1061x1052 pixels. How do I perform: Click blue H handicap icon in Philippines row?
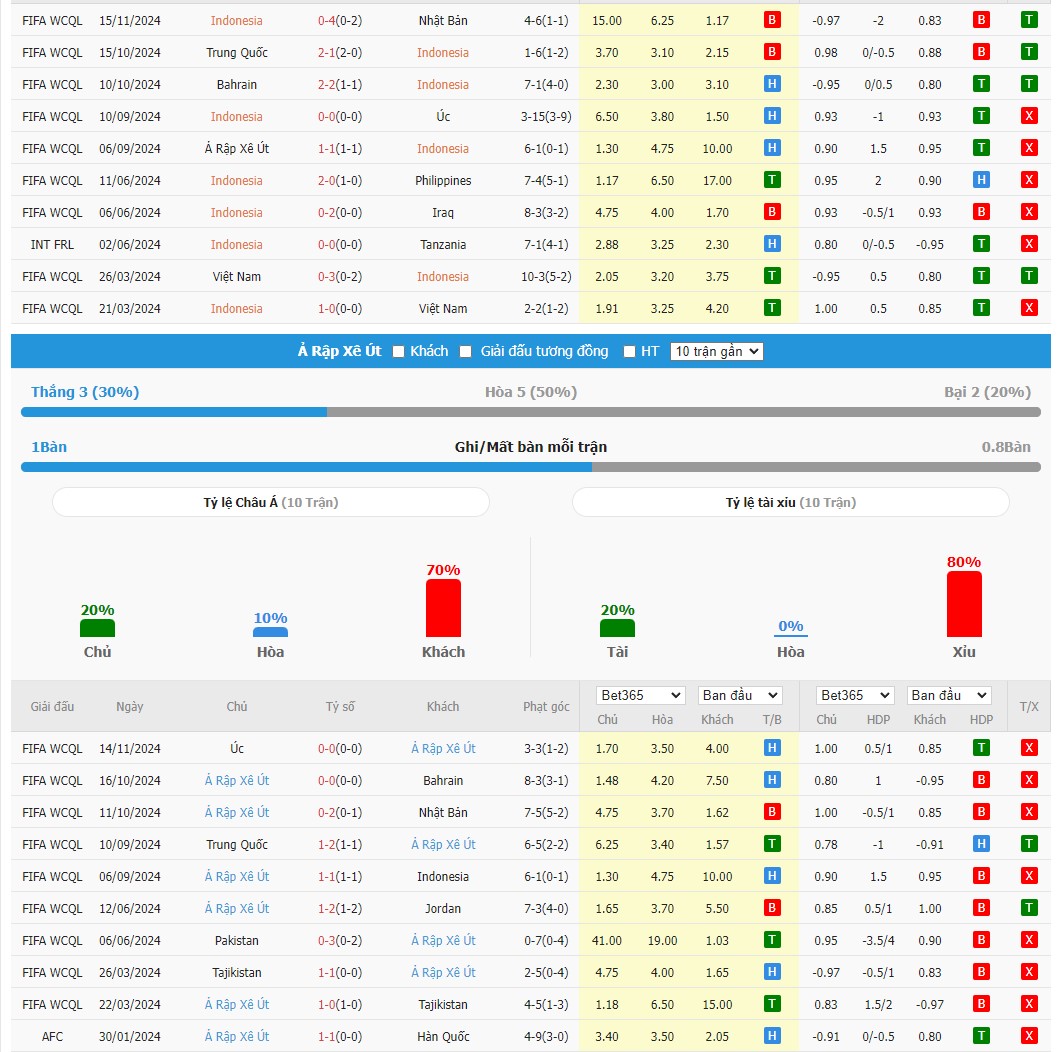click(981, 180)
